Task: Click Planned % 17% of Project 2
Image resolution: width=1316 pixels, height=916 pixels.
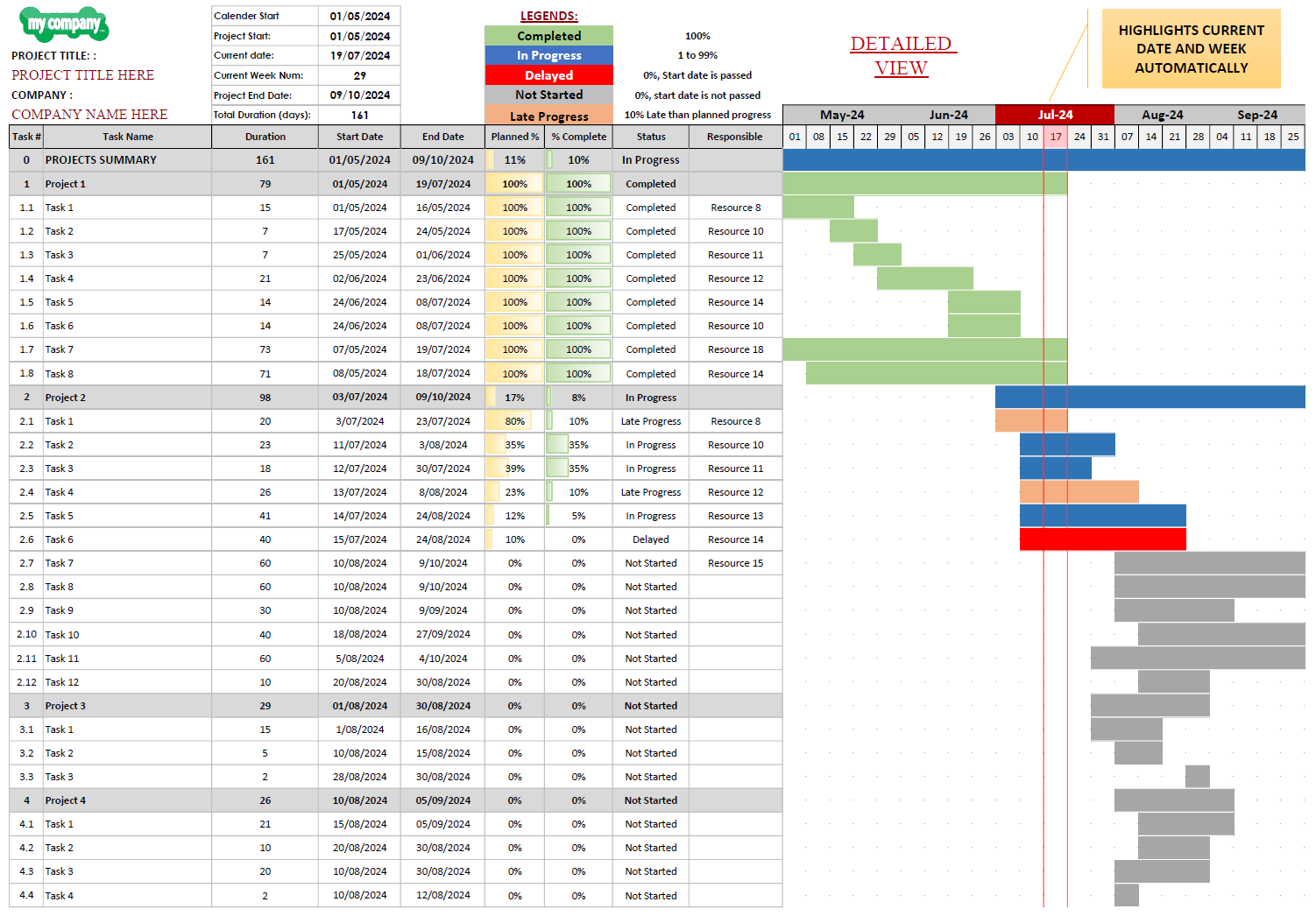Action: (515, 398)
